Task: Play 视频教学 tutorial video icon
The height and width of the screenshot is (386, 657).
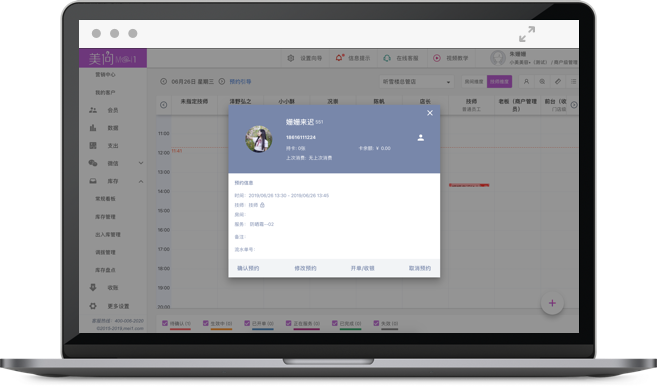Action: click(437, 58)
